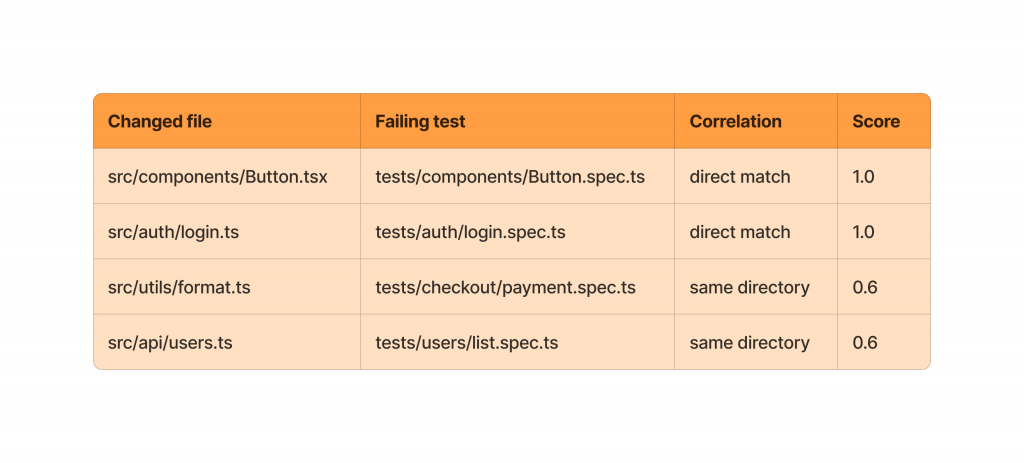Screen dimensions: 1024x463
Task: Click the "Failing test" column header
Action: 420,122
